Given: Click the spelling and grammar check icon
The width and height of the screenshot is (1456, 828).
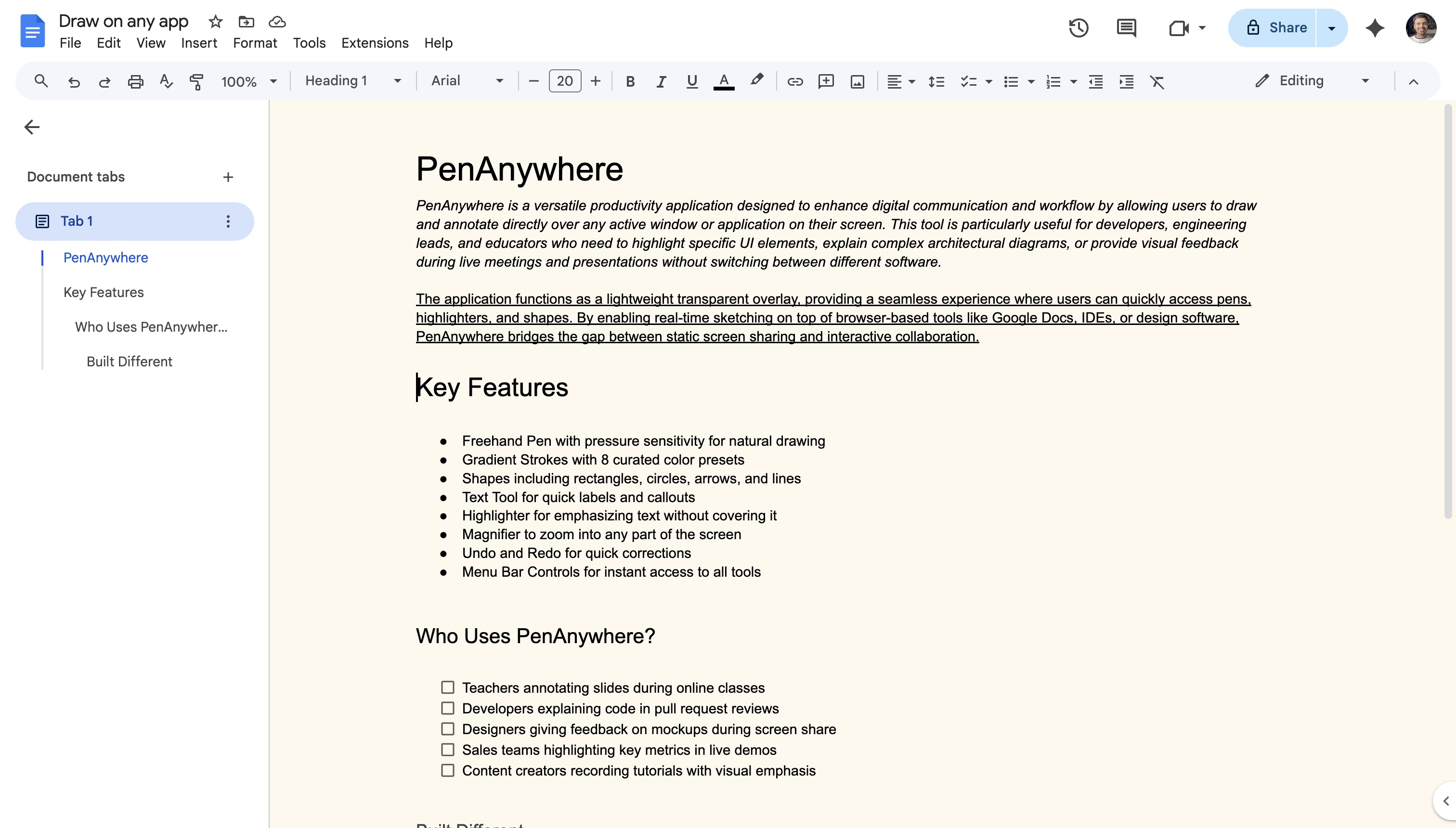Looking at the screenshot, I should 166,81.
